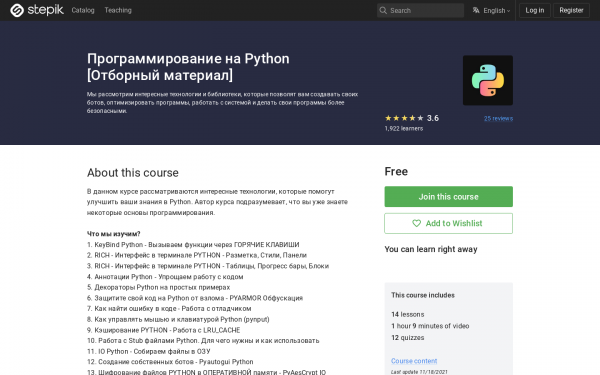Click 'You can learn right away' text
The width and height of the screenshot is (600, 375).
tap(431, 249)
